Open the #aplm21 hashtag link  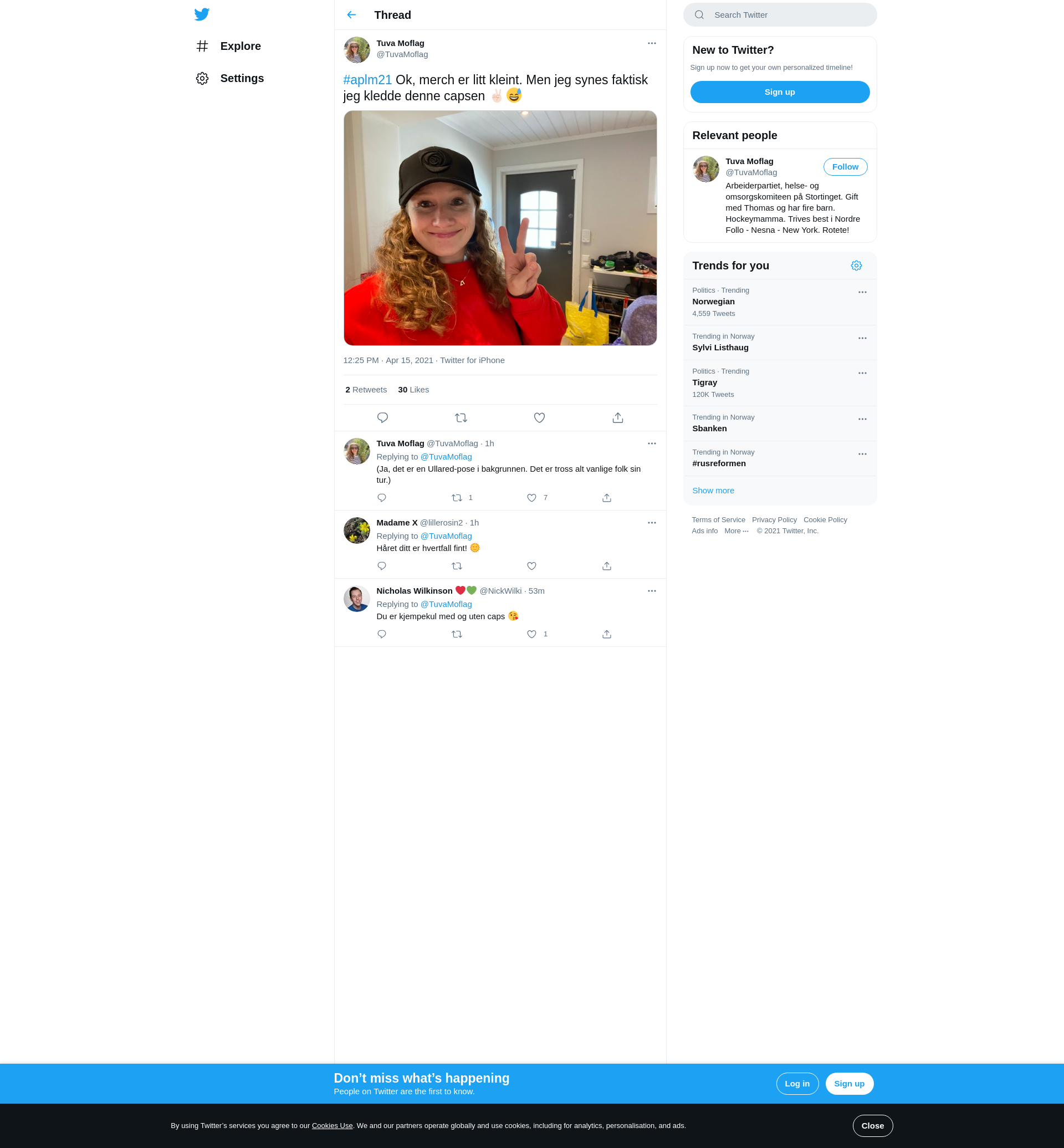coord(367,80)
